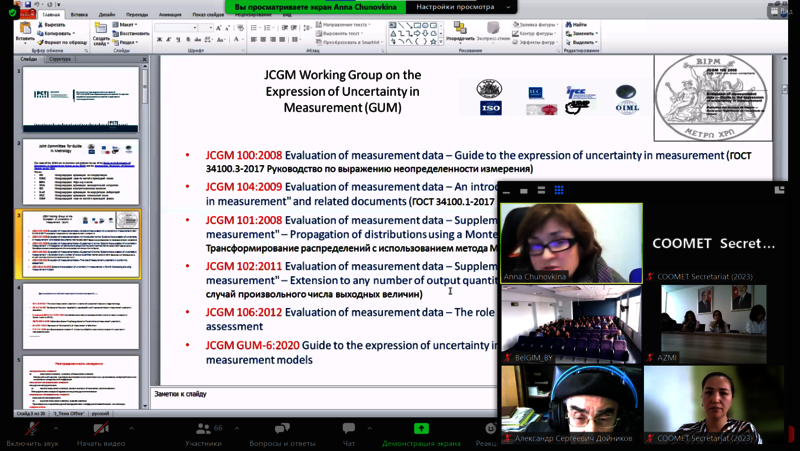Image resolution: width=800 pixels, height=451 pixels.
Task: Open Insert (Вставка) ribbon tab
Action: coord(79,15)
